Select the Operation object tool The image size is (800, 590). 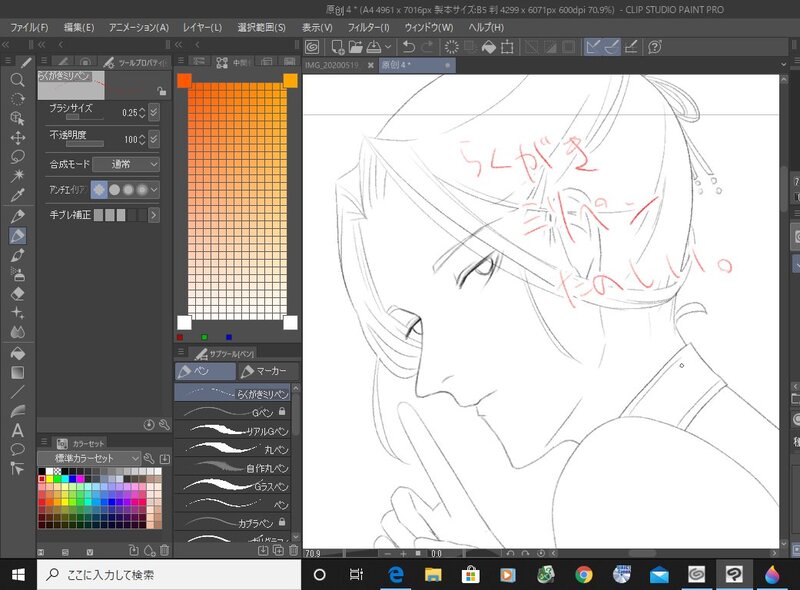tap(17, 118)
